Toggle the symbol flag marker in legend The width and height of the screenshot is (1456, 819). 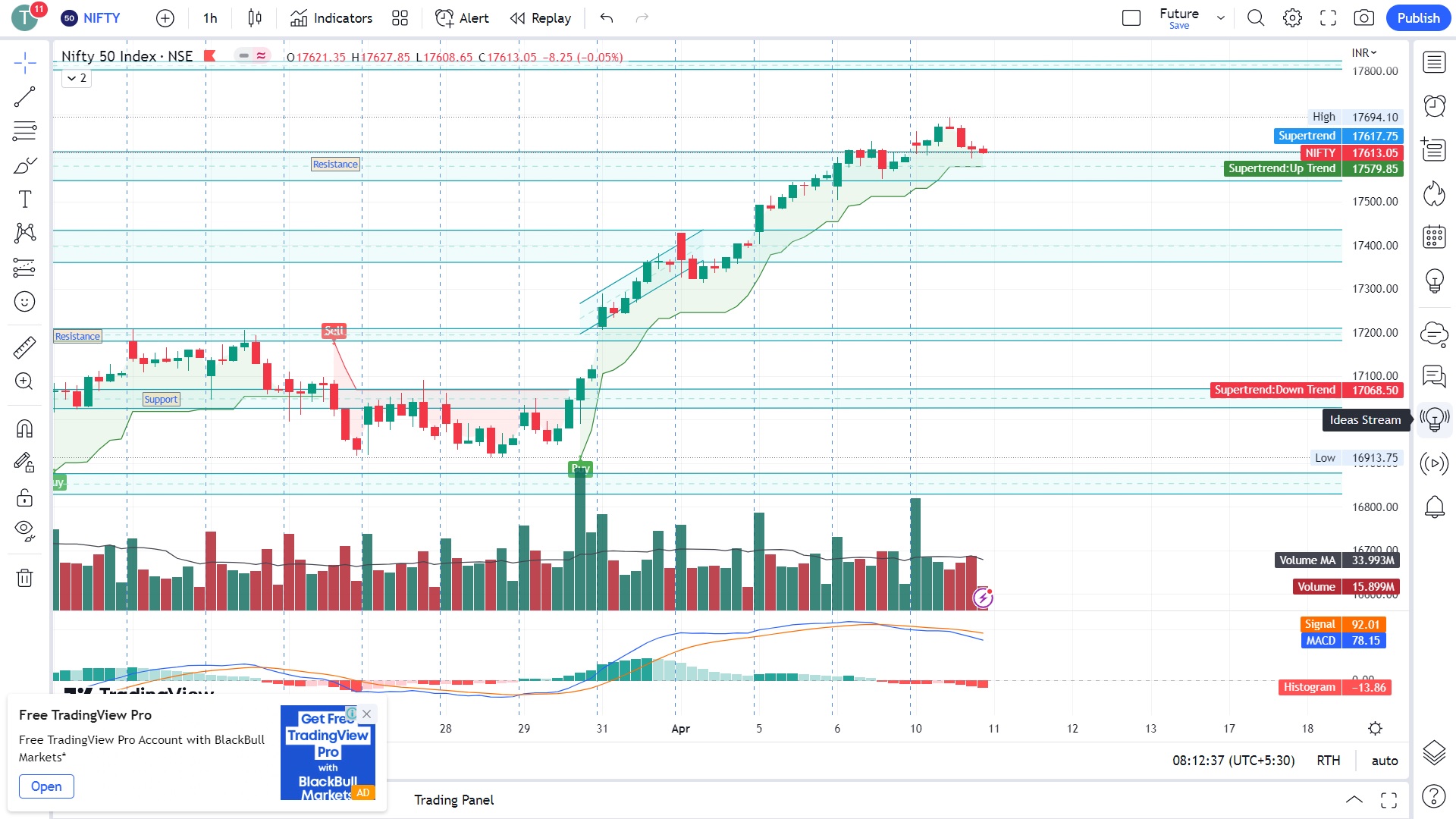point(210,55)
